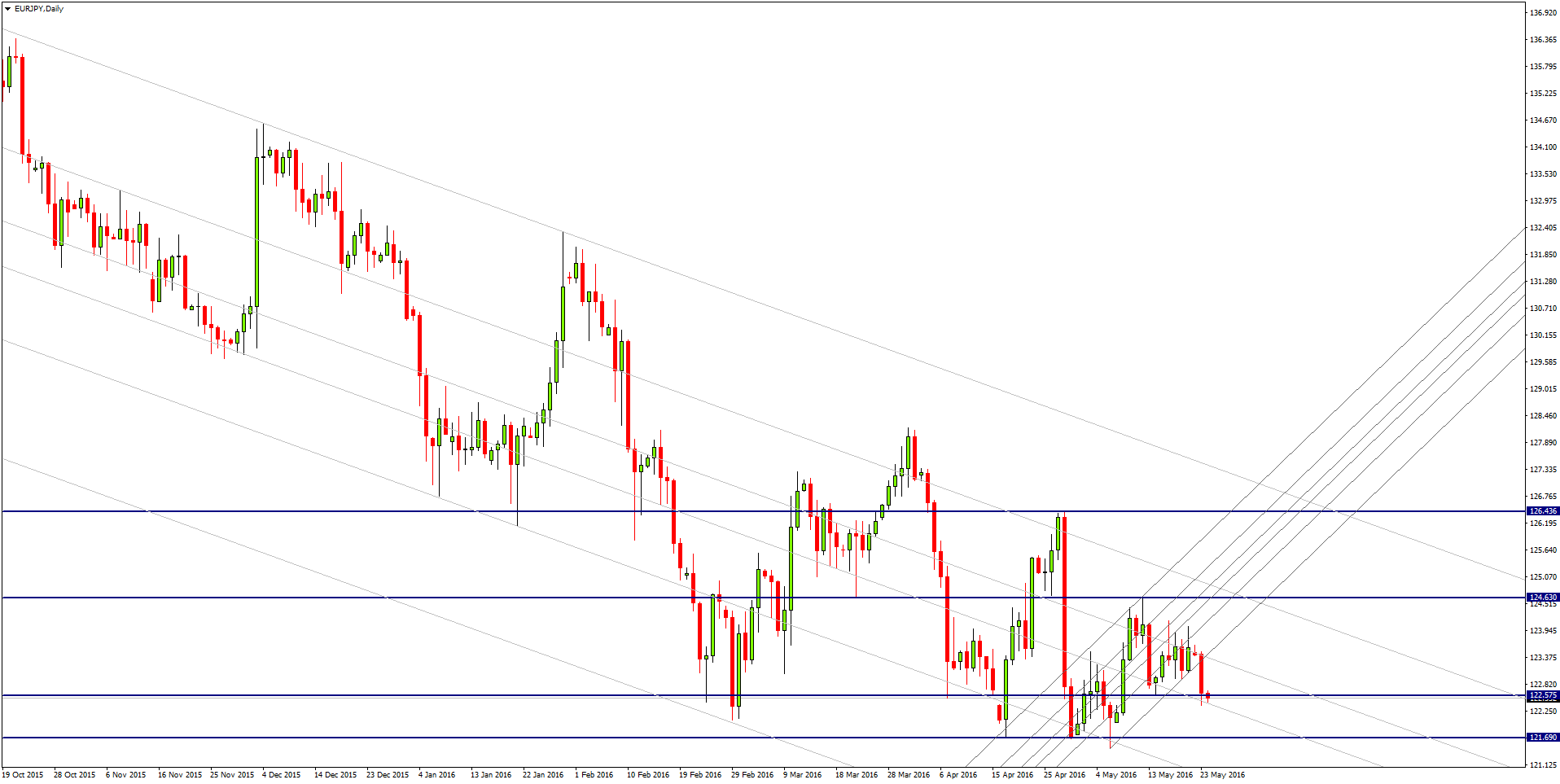Screen dimensions: 1560x784
Task: Click the 129.585 price axis value
Action: click(x=1544, y=362)
